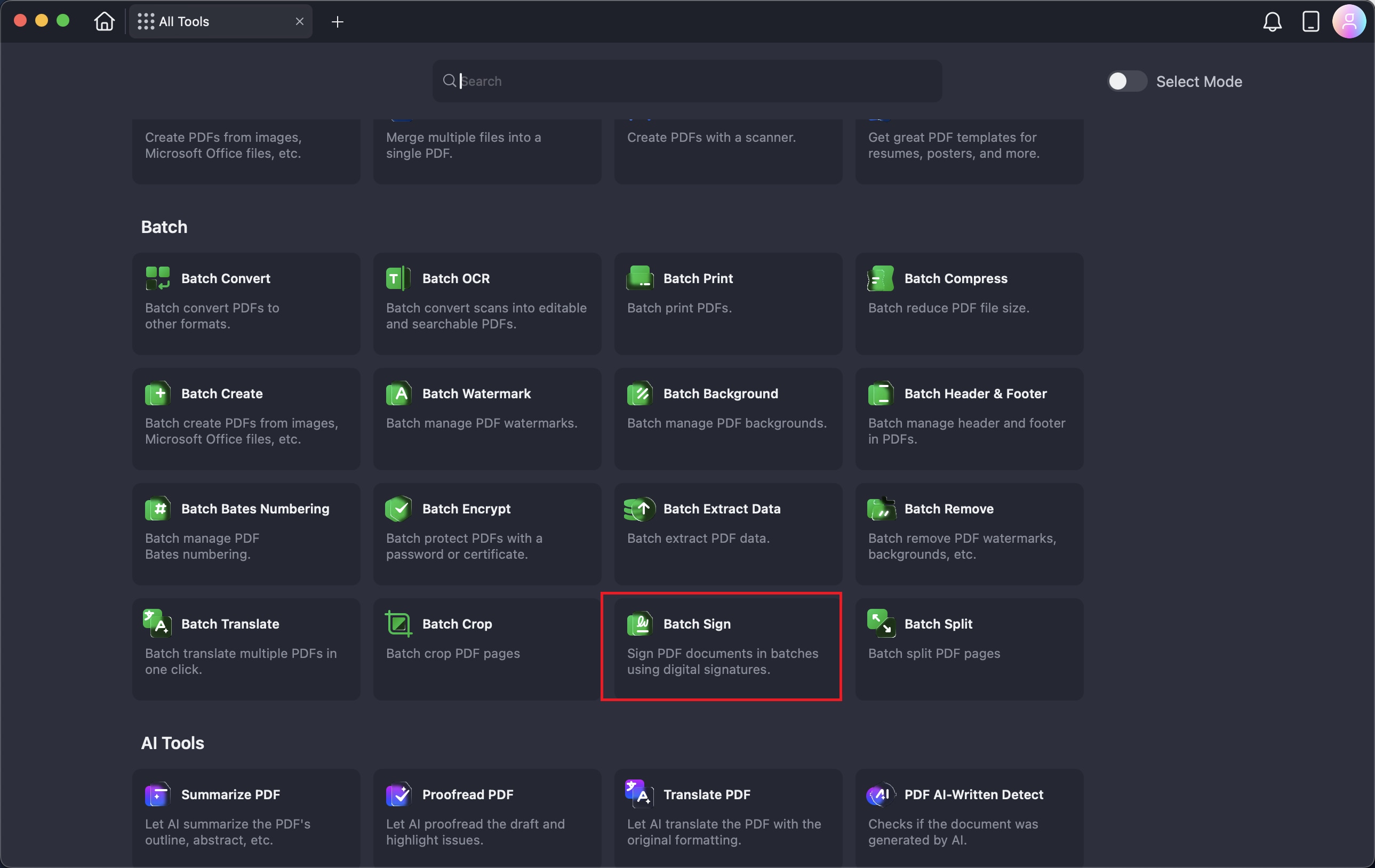Click 'Batch crop PDF pages' text
The width and height of the screenshot is (1375, 868).
[x=453, y=654]
